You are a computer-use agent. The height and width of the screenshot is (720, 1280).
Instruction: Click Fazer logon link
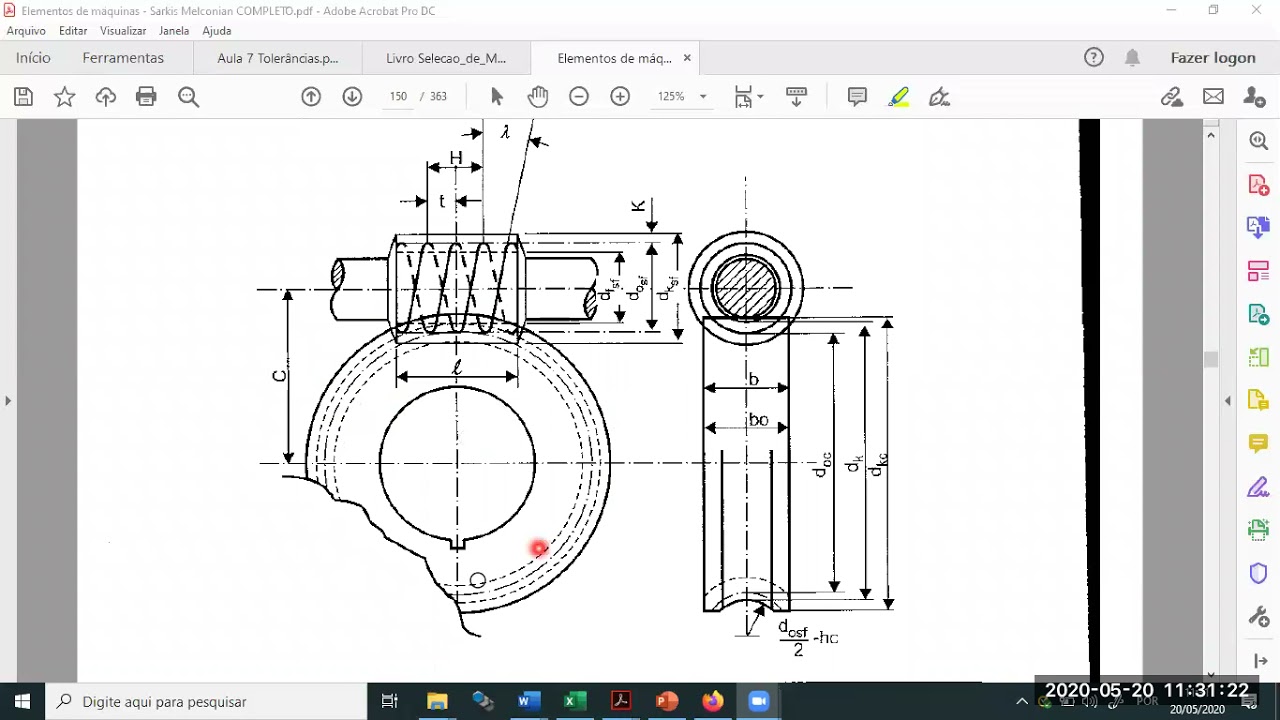tap(1213, 58)
